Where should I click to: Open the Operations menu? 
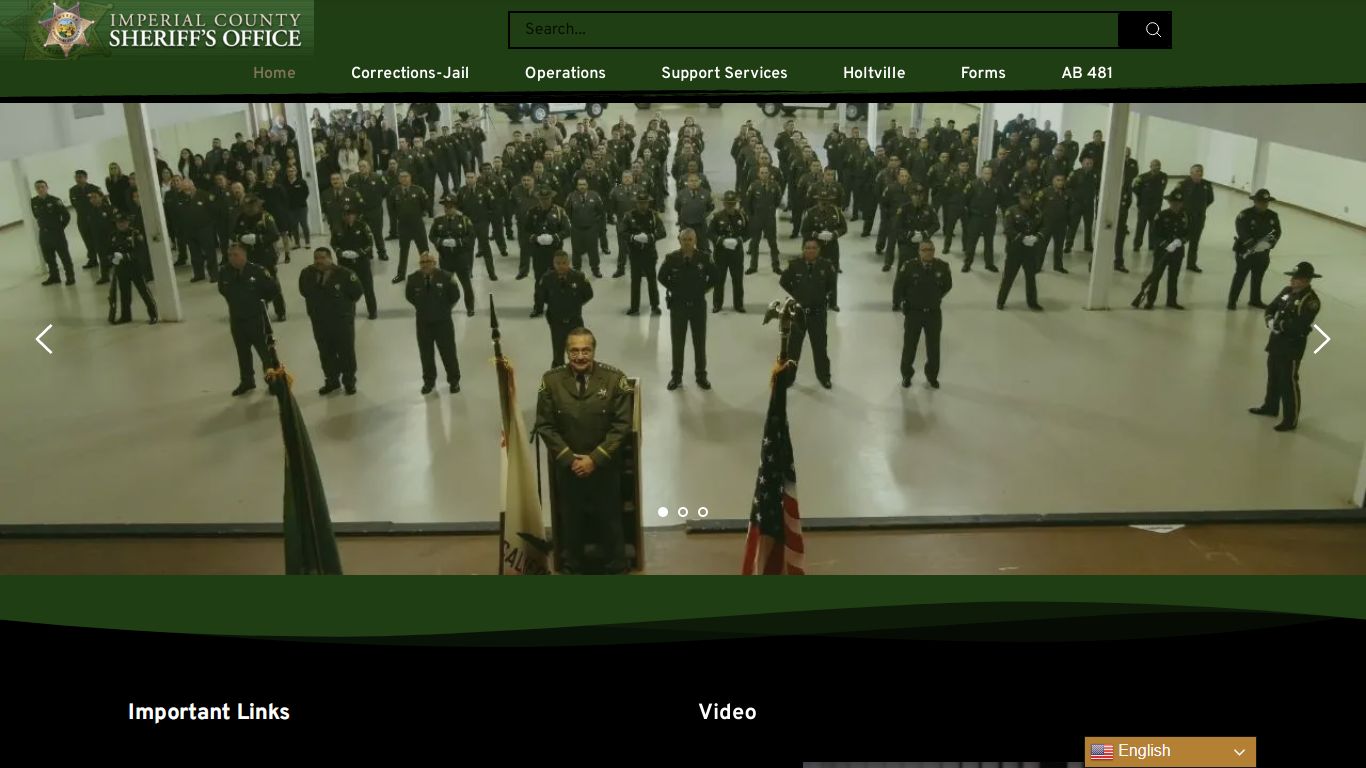click(565, 73)
